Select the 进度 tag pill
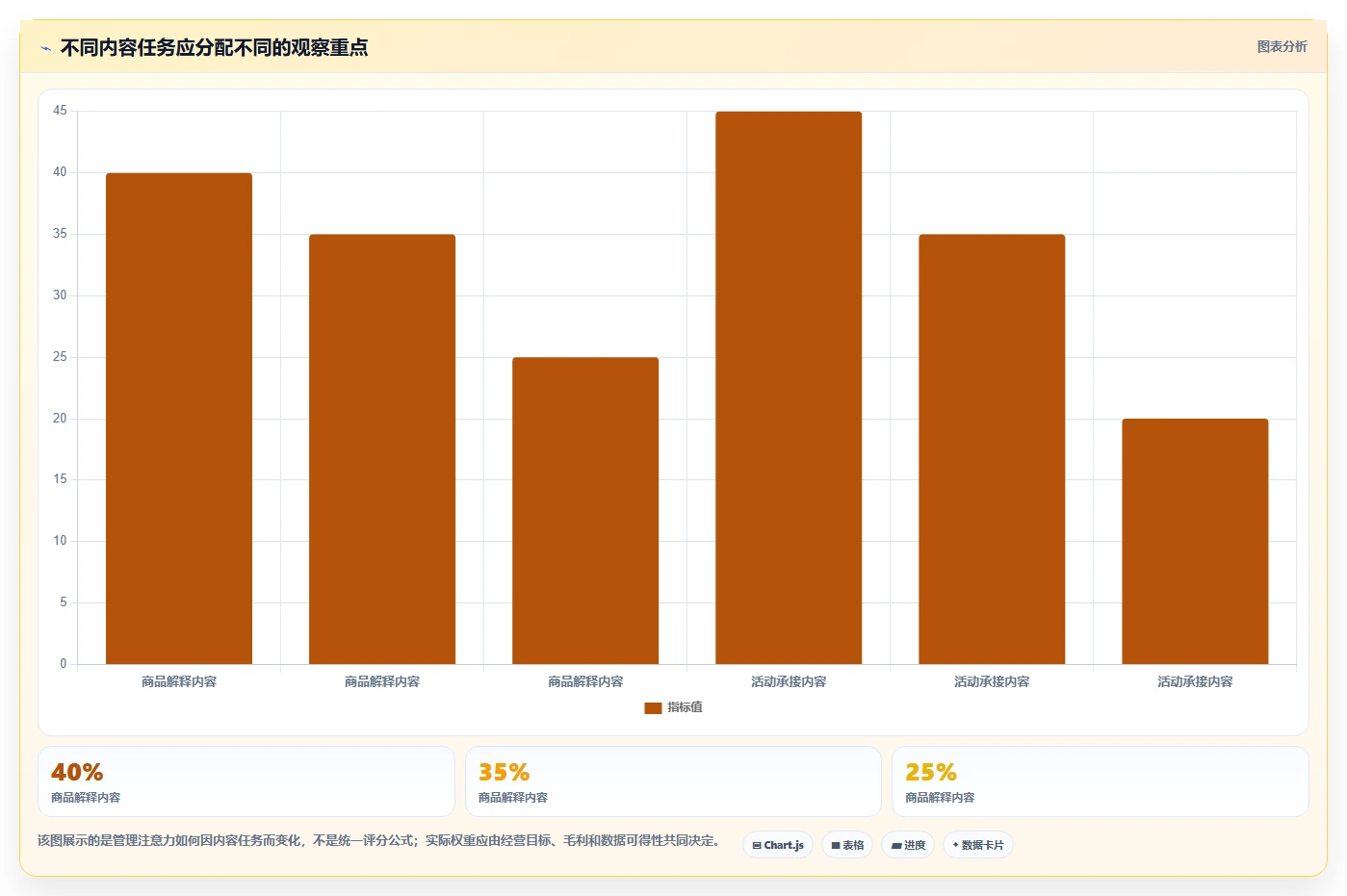The image size is (1347, 896). (x=908, y=845)
